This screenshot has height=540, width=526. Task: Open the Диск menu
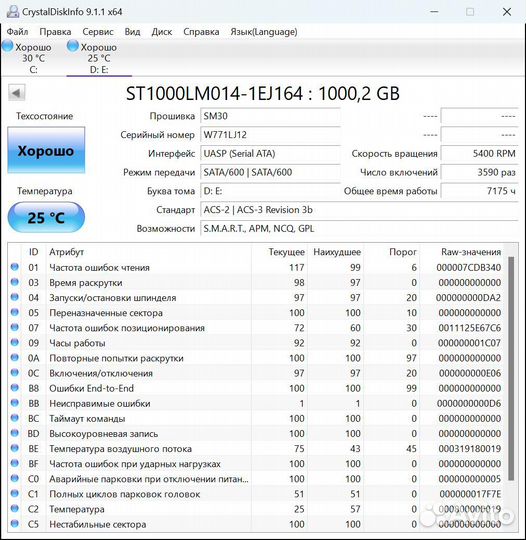click(x=162, y=32)
